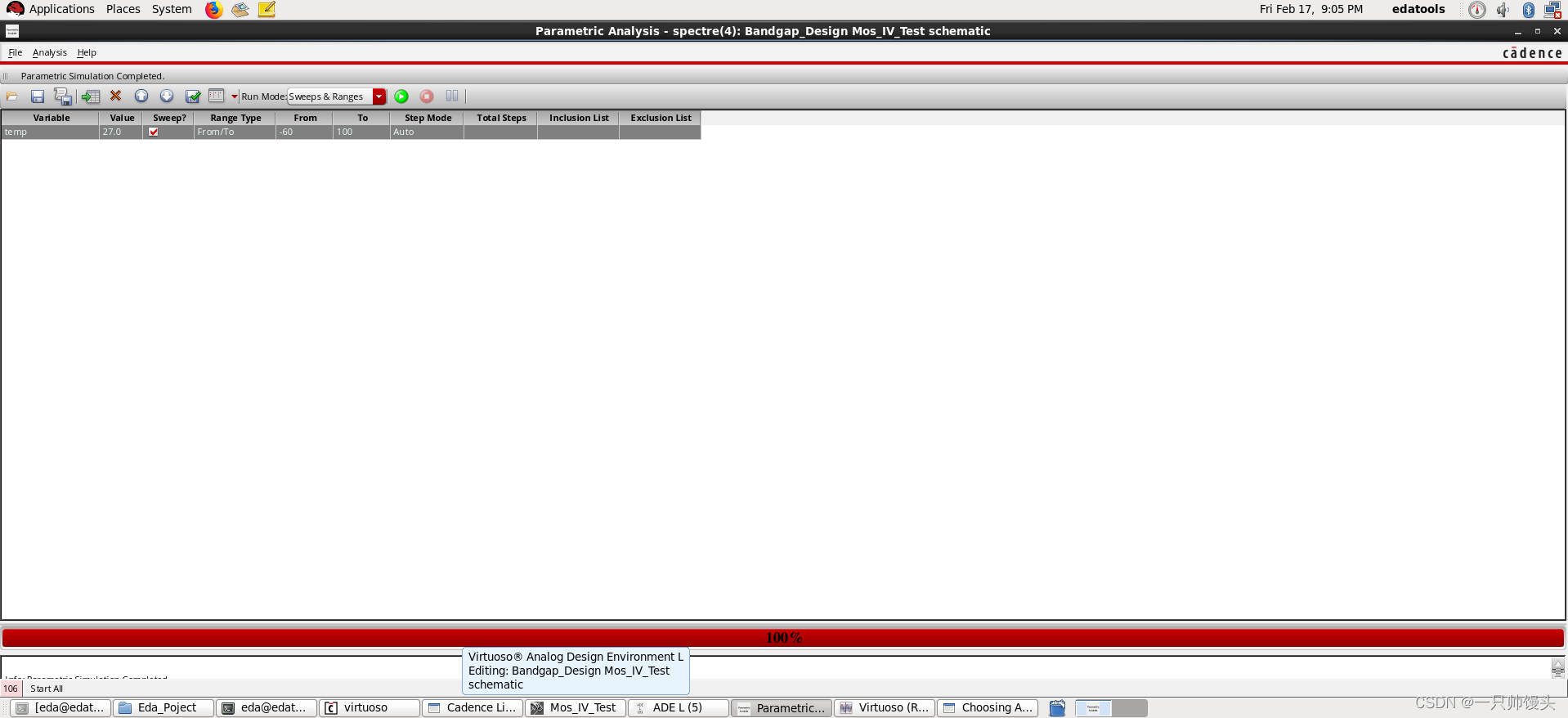Switch to the Mos_IV_Test taskbar window

point(576,707)
